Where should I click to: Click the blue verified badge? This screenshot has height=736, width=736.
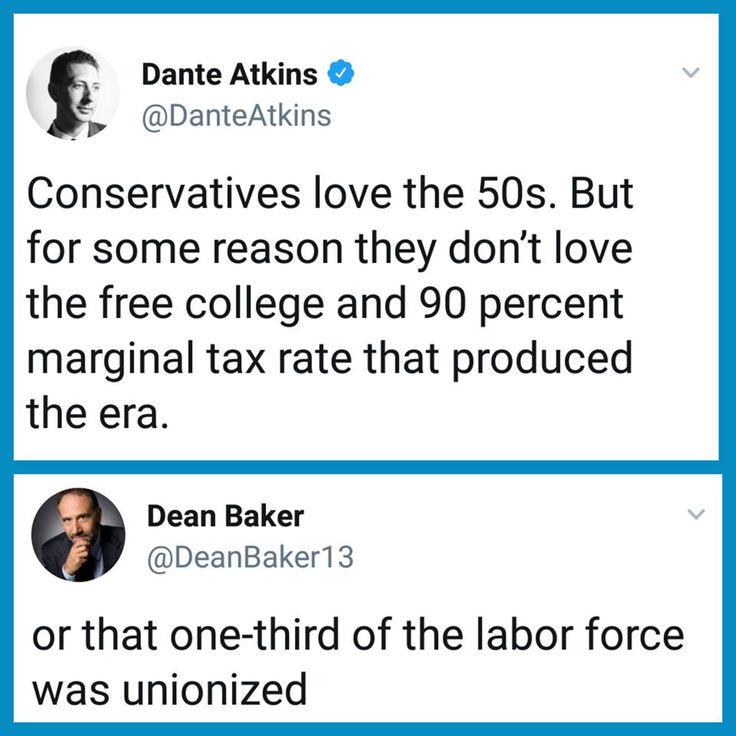[x=342, y=73]
